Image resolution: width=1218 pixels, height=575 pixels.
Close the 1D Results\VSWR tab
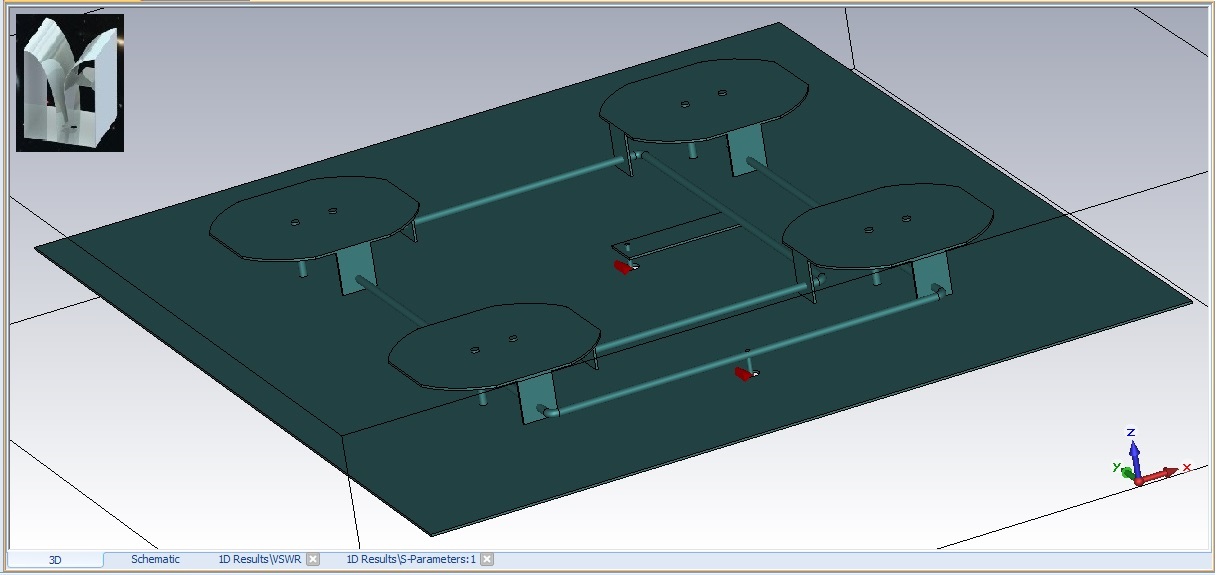tap(313, 560)
